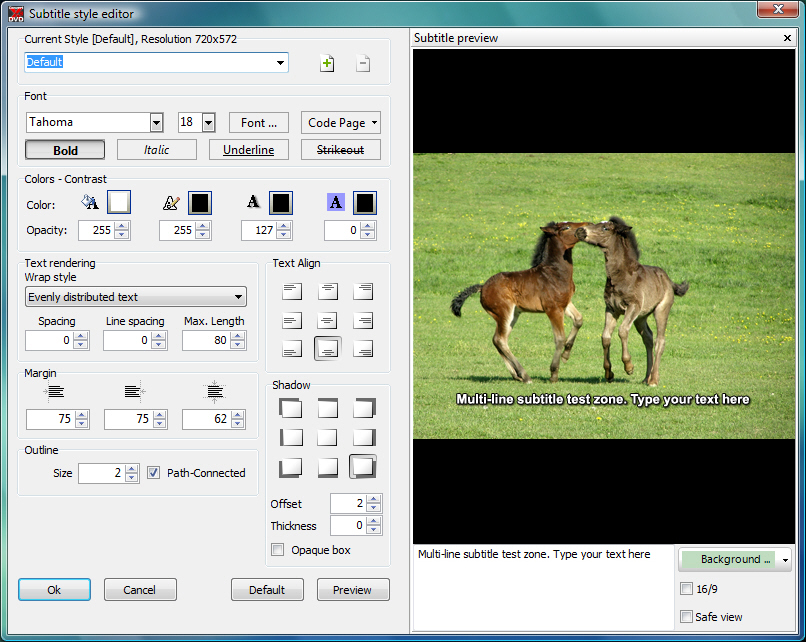This screenshot has height=642, width=806.
Task: Disable the Path-Connected checkbox
Action: (153, 473)
